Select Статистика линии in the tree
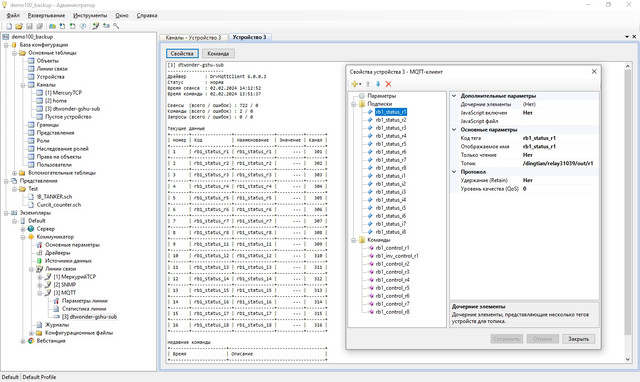Image resolution: width=640 pixels, height=382 pixels. (x=84, y=309)
